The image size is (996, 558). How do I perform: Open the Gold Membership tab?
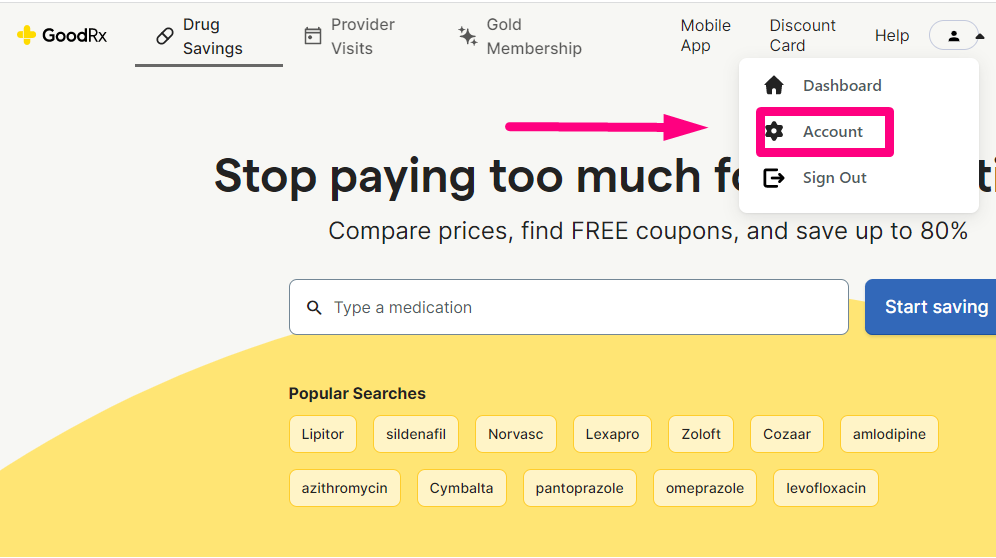[x=520, y=36]
